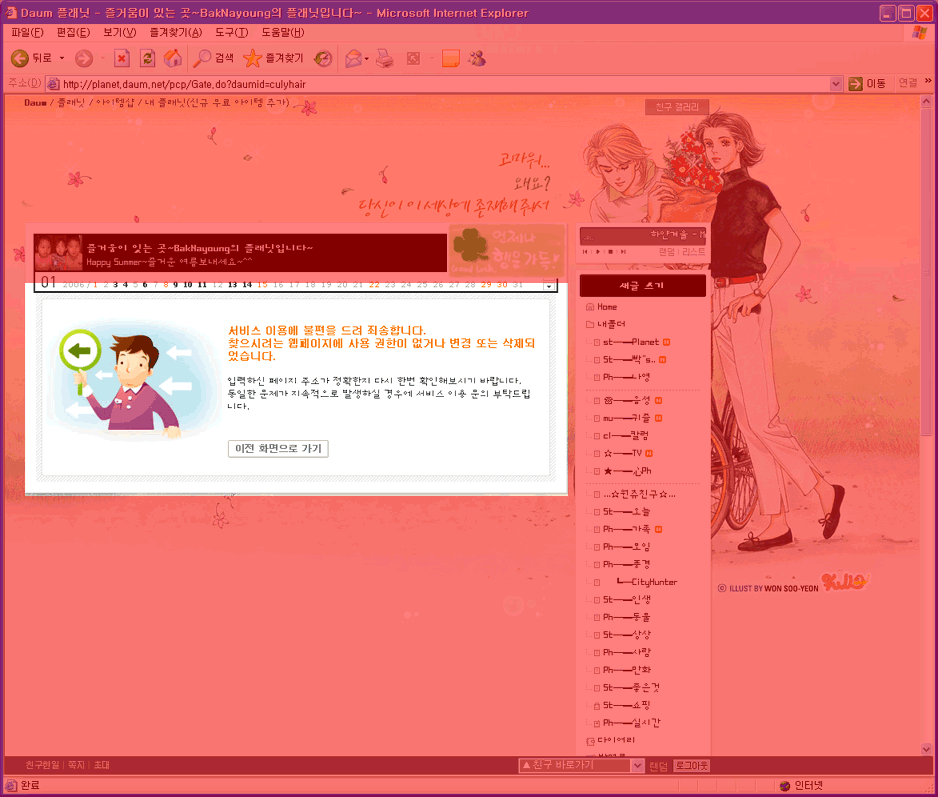Click the 이전 화면으로 가기 button
This screenshot has height=797, width=938.
(x=278, y=449)
